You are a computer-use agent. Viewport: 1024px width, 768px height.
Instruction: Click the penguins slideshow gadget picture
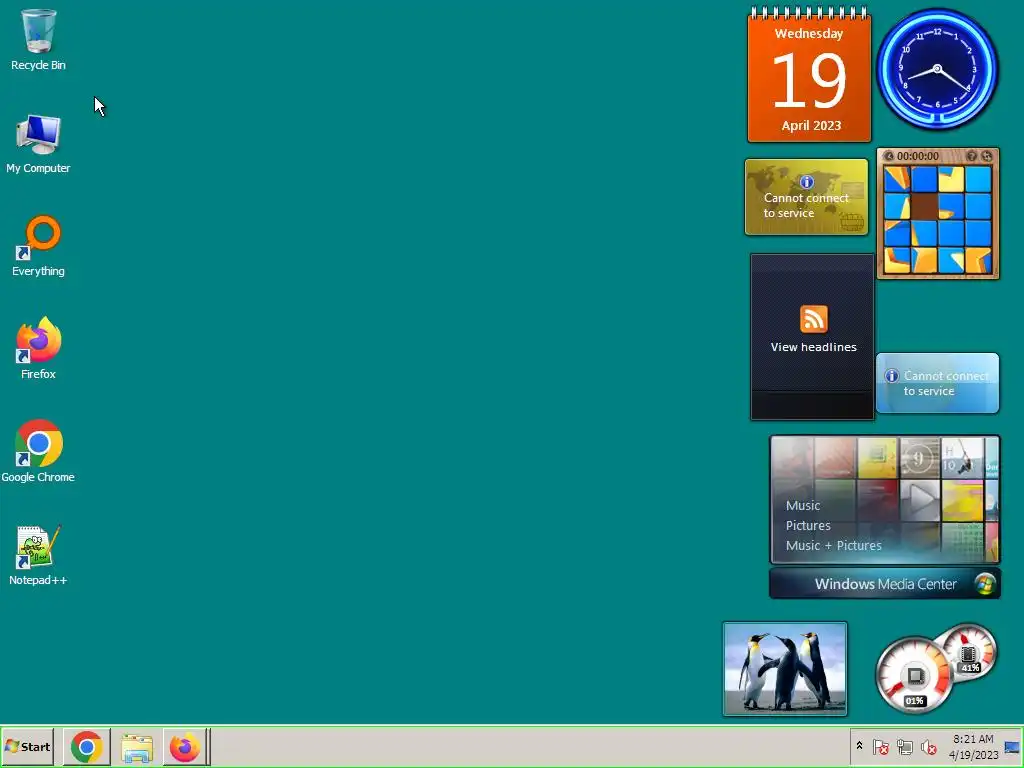click(x=785, y=669)
